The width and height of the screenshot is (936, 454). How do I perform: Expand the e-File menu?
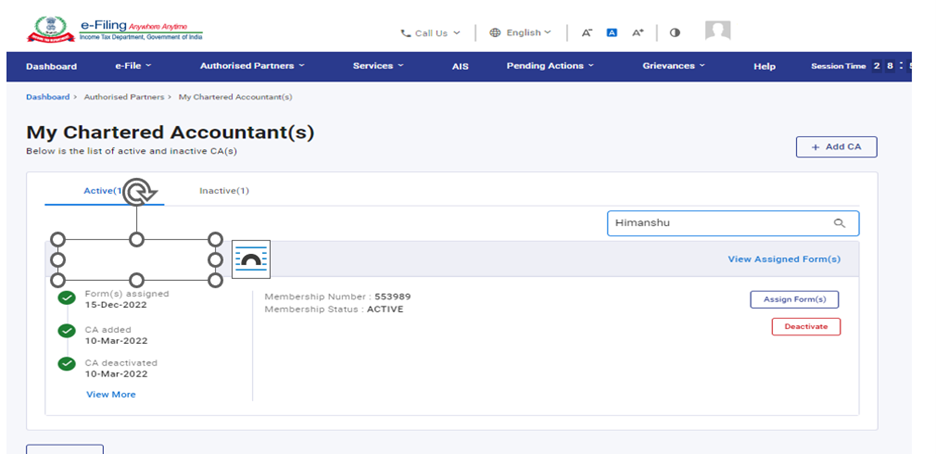(133, 66)
